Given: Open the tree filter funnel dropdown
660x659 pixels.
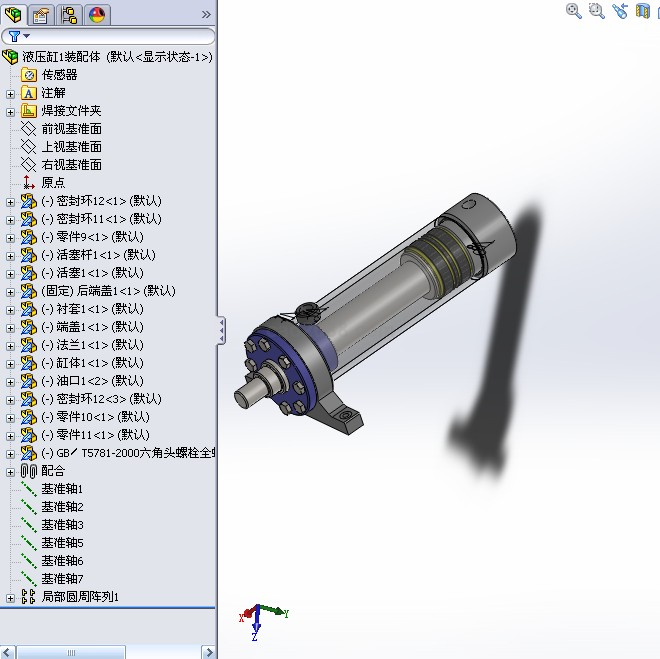Looking at the screenshot, I should click(x=15, y=36).
